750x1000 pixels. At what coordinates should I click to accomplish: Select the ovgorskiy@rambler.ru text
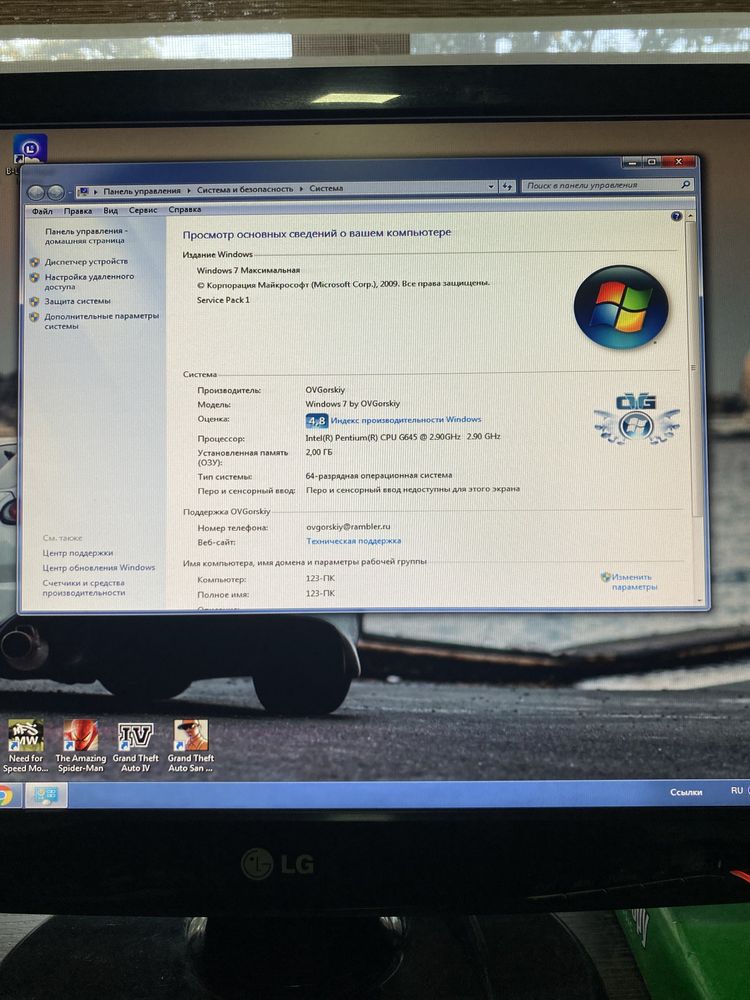point(348,527)
